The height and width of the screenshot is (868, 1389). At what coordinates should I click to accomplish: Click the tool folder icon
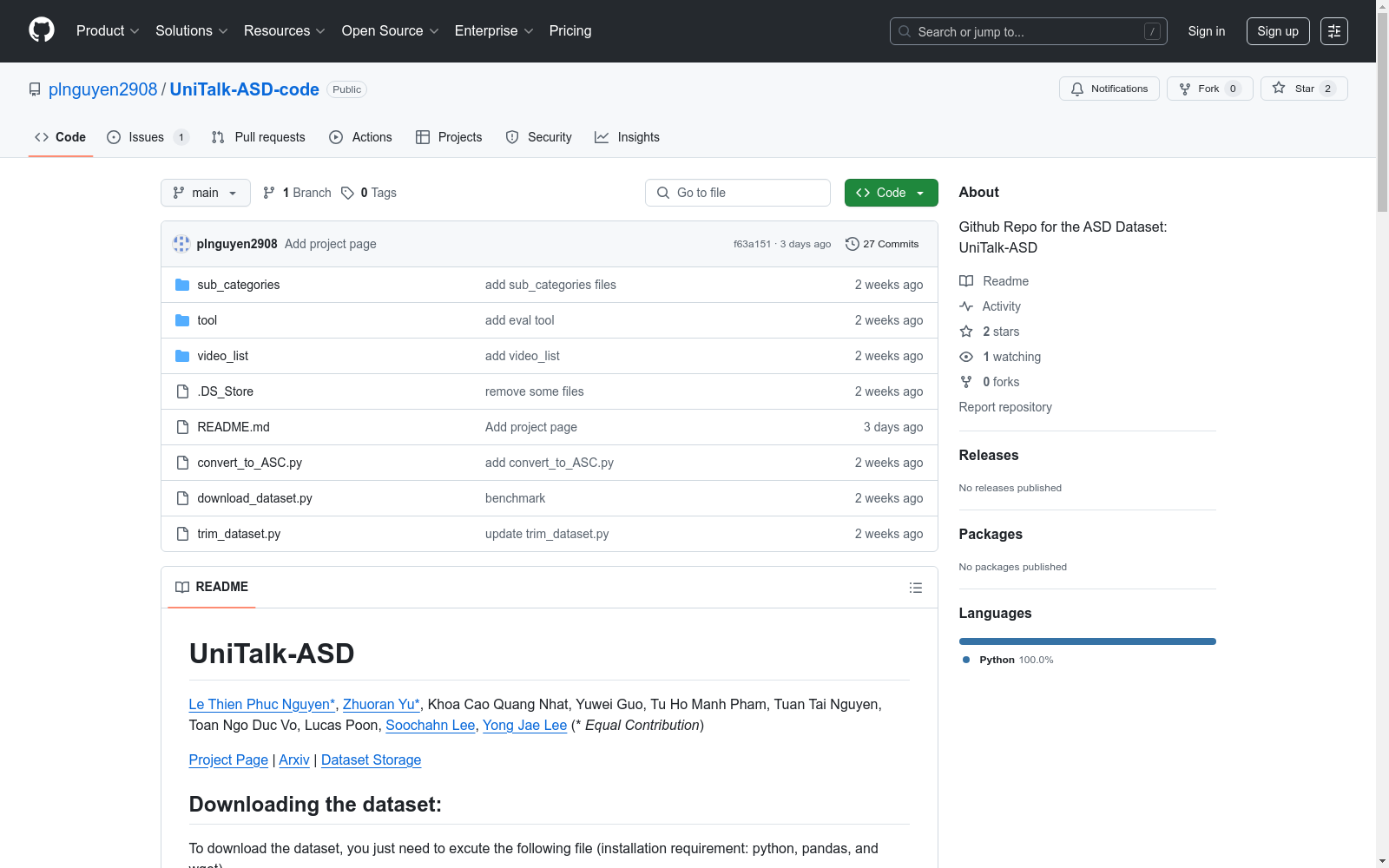pyautogui.click(x=182, y=320)
